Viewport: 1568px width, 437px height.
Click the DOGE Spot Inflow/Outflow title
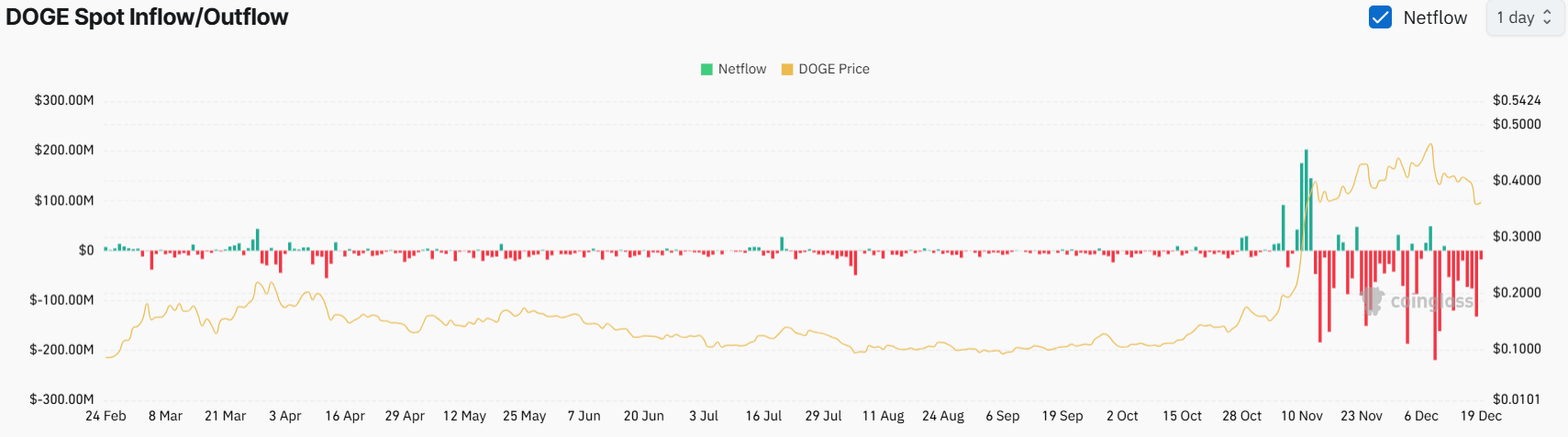point(147,17)
